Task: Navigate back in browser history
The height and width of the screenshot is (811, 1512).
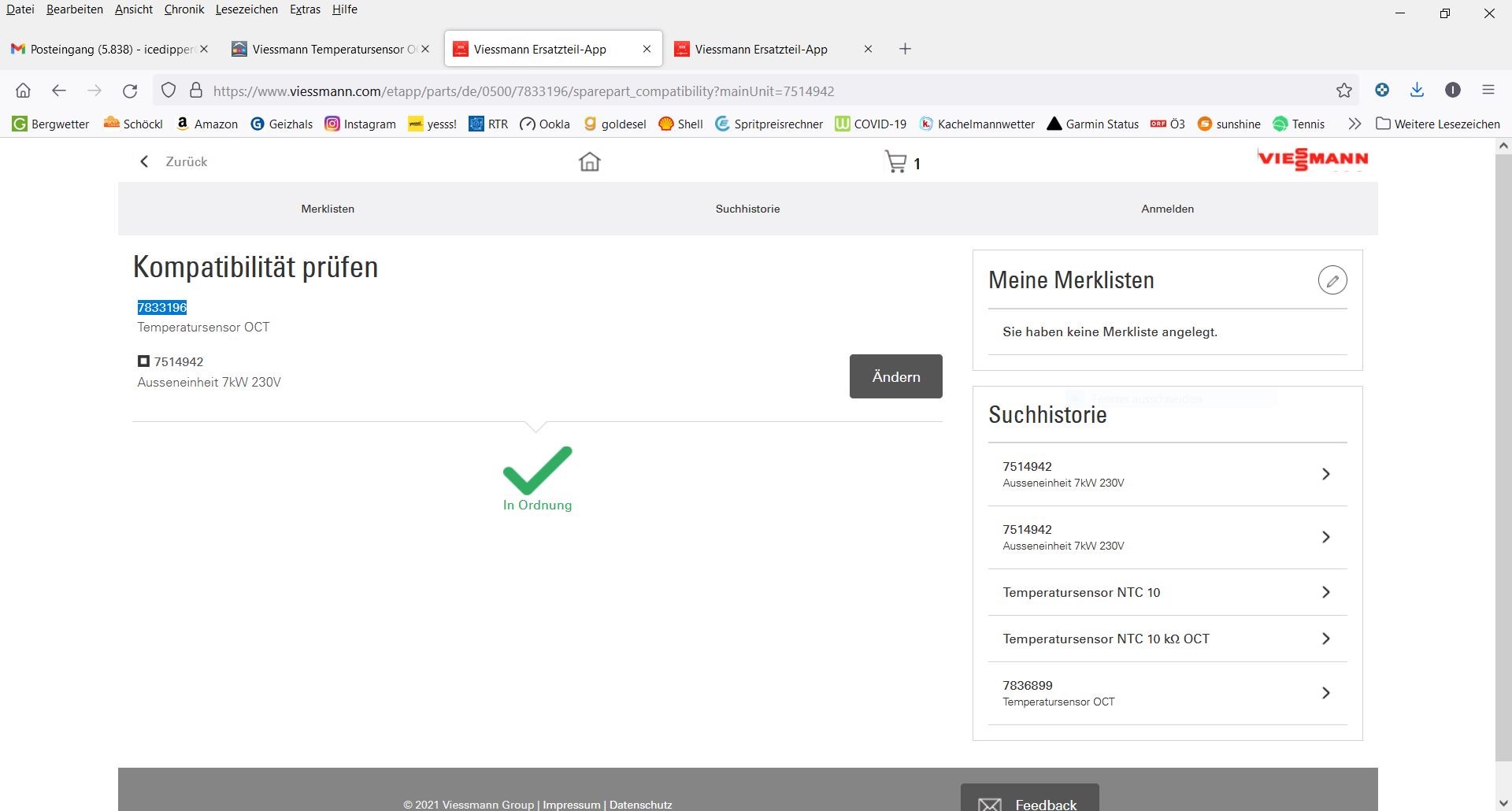Action: 59,91
